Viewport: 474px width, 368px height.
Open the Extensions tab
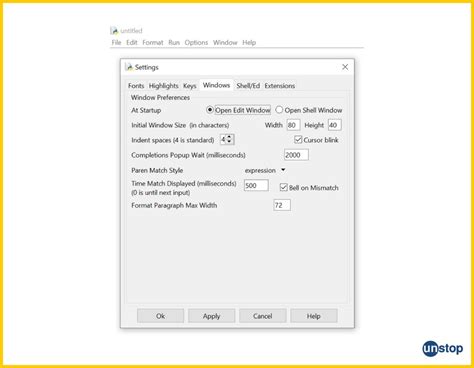pos(280,86)
